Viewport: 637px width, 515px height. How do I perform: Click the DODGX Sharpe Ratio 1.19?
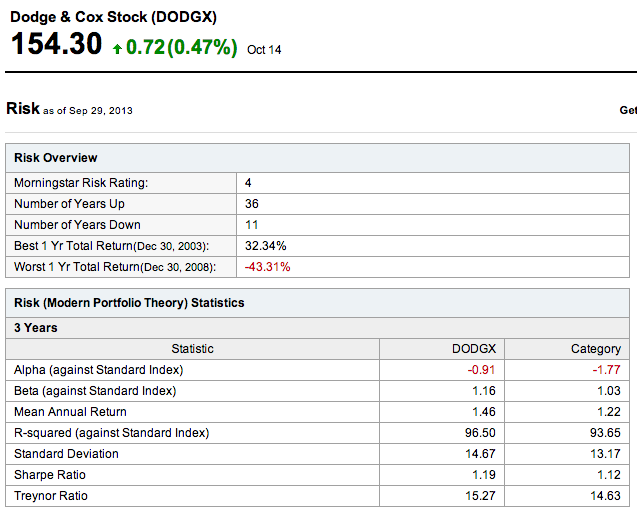(x=483, y=475)
